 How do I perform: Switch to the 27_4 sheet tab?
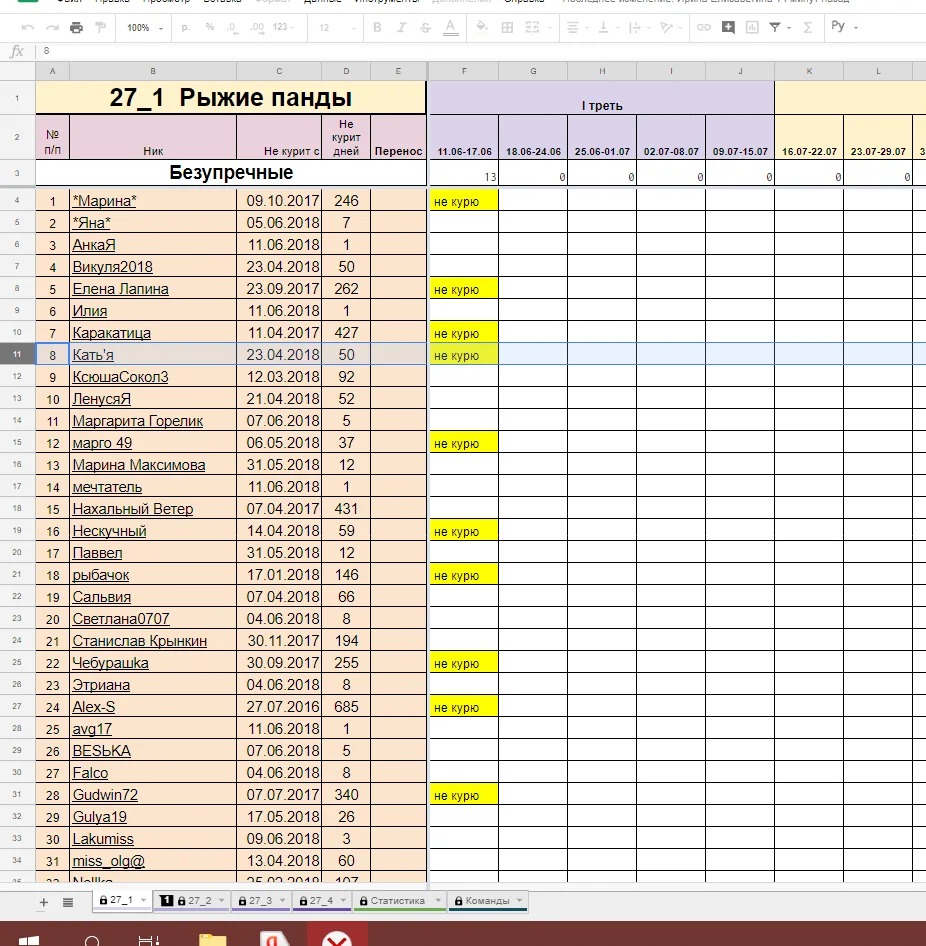[x=322, y=901]
